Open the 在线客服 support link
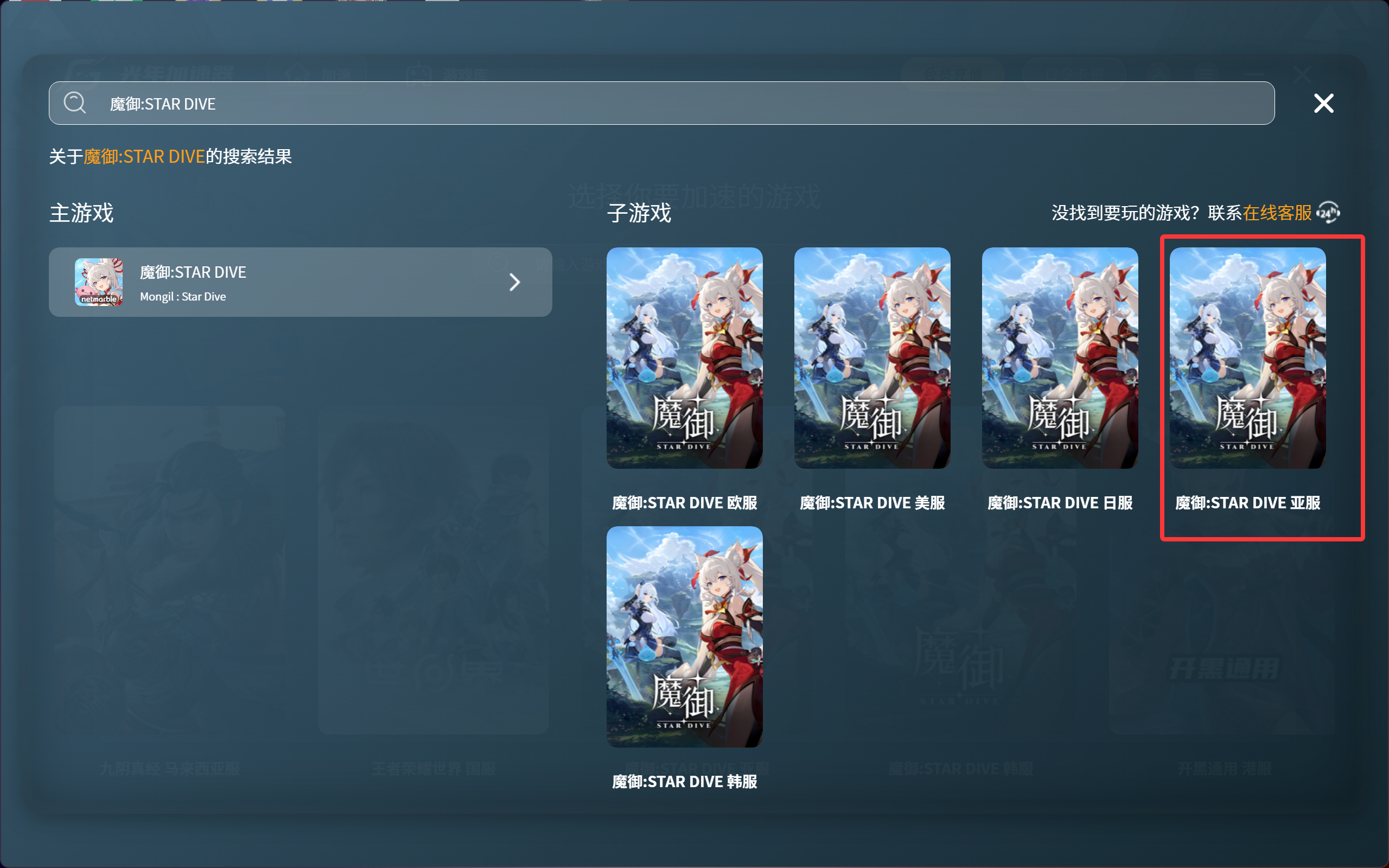 coord(1277,213)
